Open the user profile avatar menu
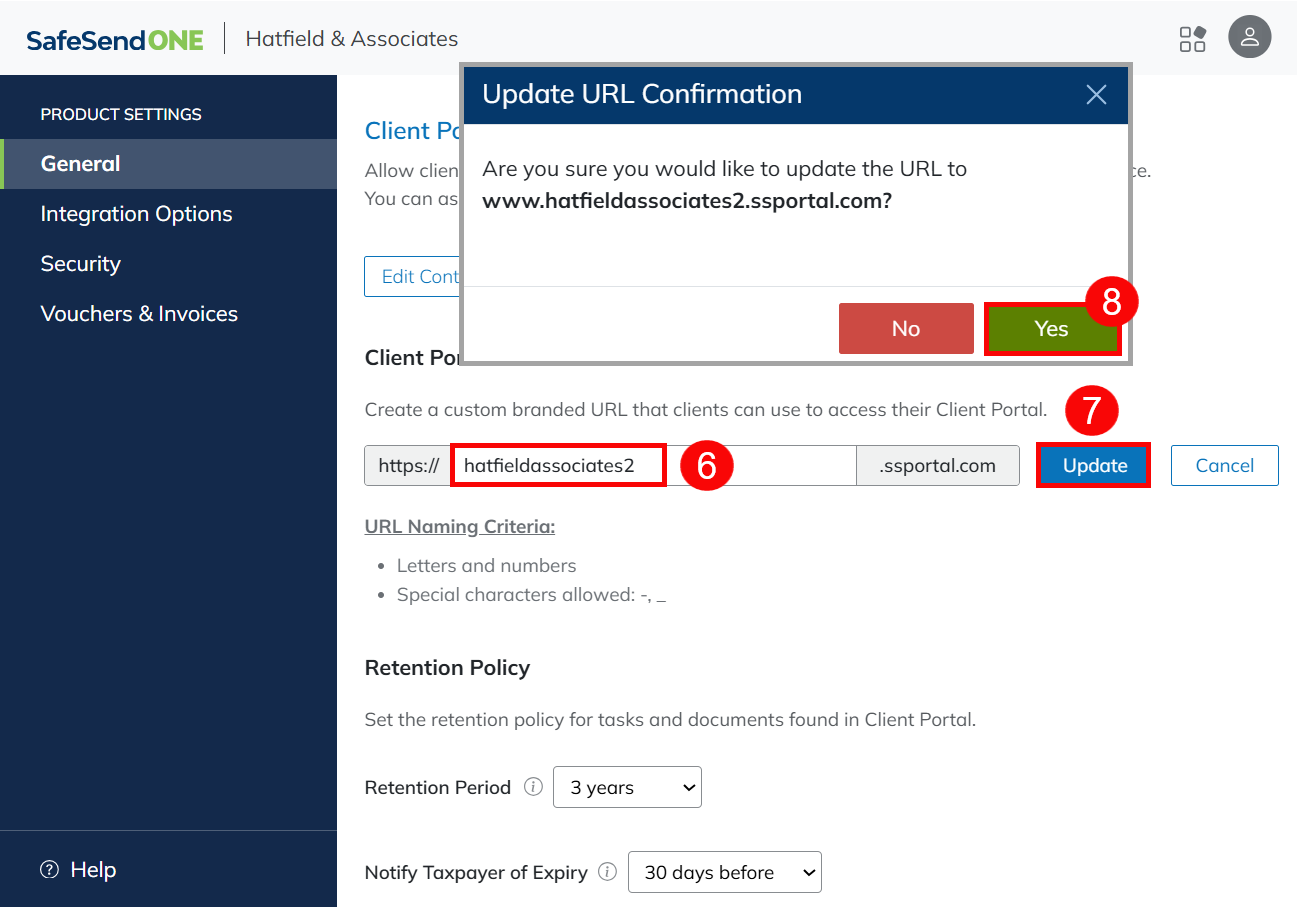Viewport: 1297px width, 908px height. (1249, 37)
